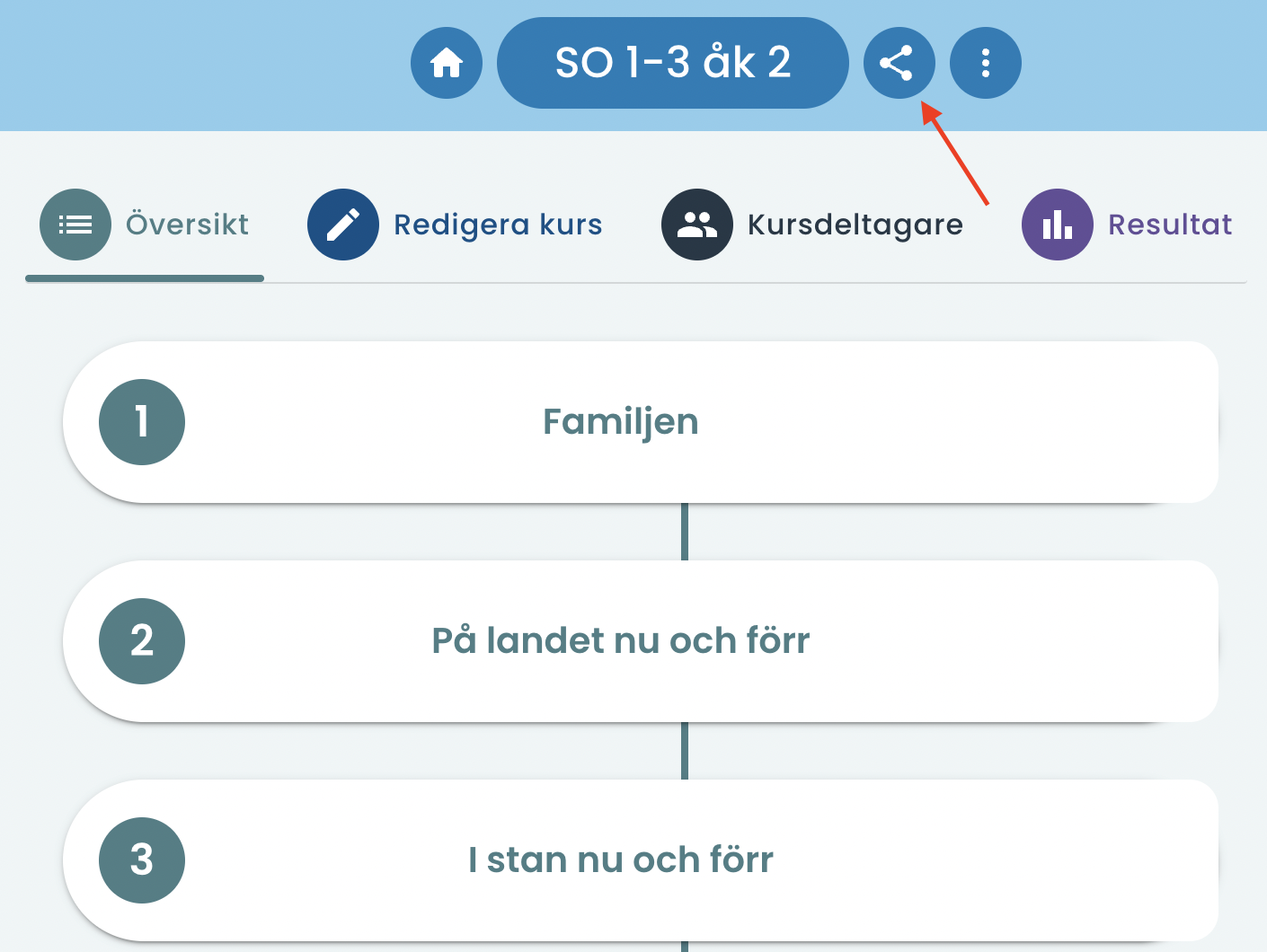The width and height of the screenshot is (1267, 952).
Task: Open the Resultat tab
Action: [x=1127, y=225]
